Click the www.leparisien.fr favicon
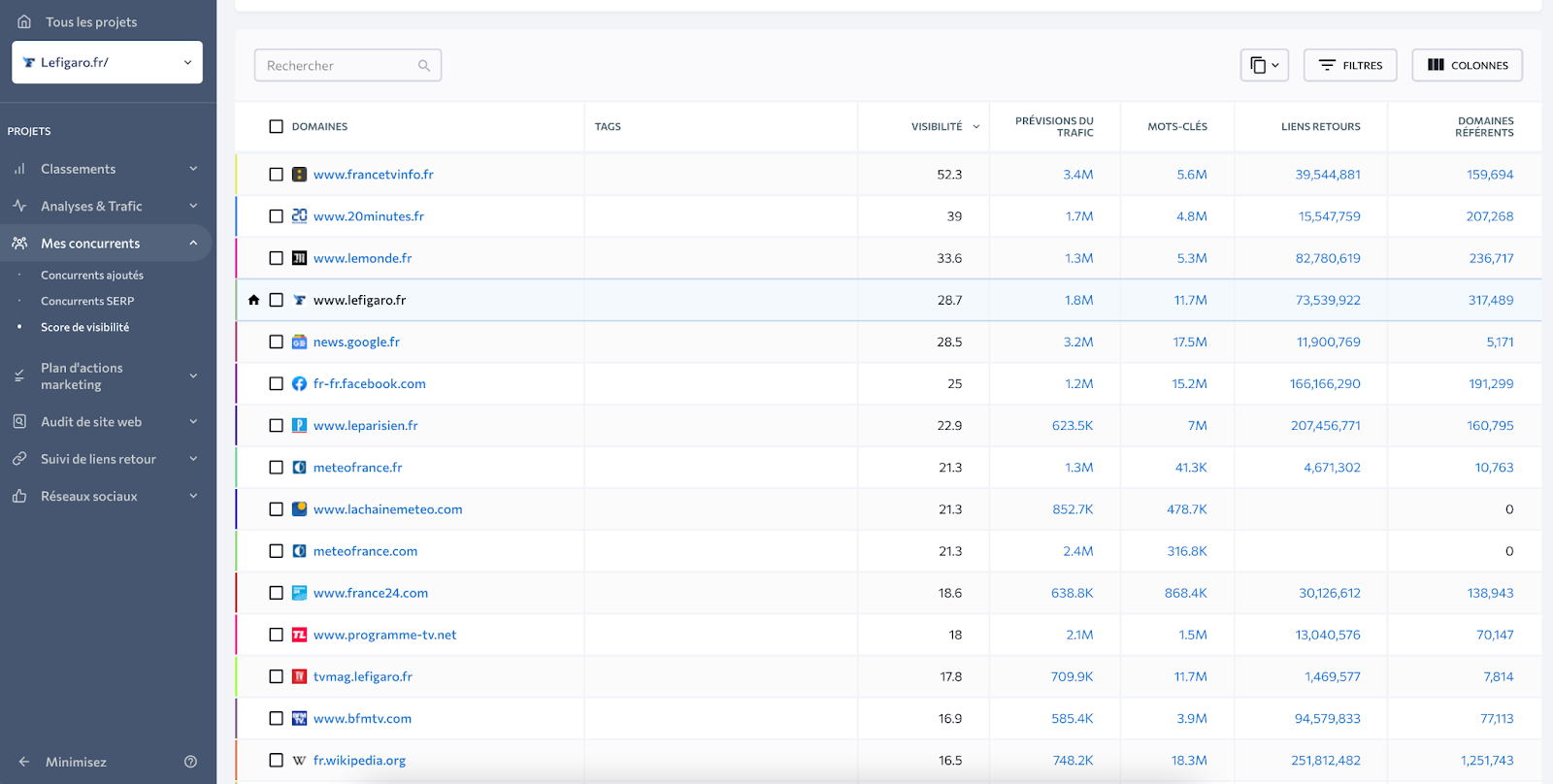The image size is (1553, 784). pos(299,425)
